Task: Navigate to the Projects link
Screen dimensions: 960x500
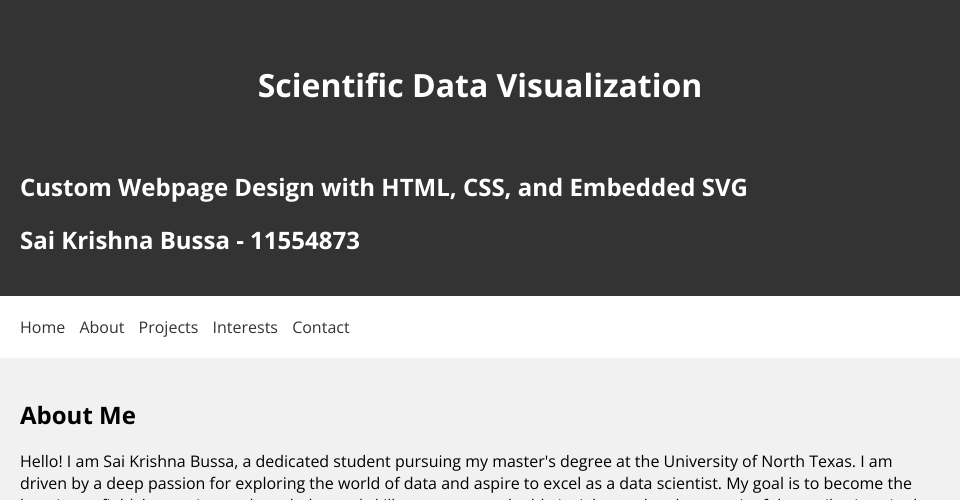Action: pos(168,327)
